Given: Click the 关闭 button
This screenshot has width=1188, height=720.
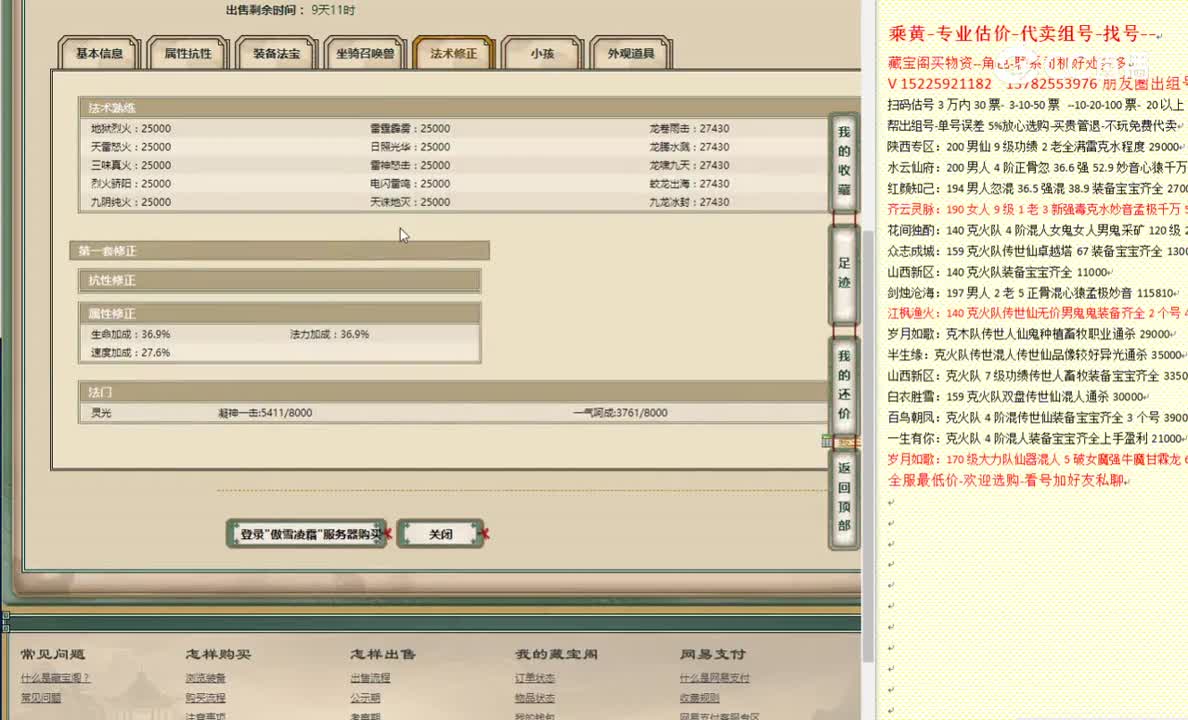Looking at the screenshot, I should 440,534.
